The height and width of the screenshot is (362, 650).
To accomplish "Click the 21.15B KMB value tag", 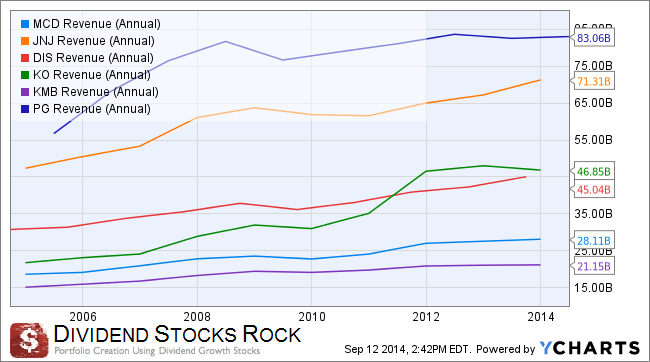I will 593,266.
